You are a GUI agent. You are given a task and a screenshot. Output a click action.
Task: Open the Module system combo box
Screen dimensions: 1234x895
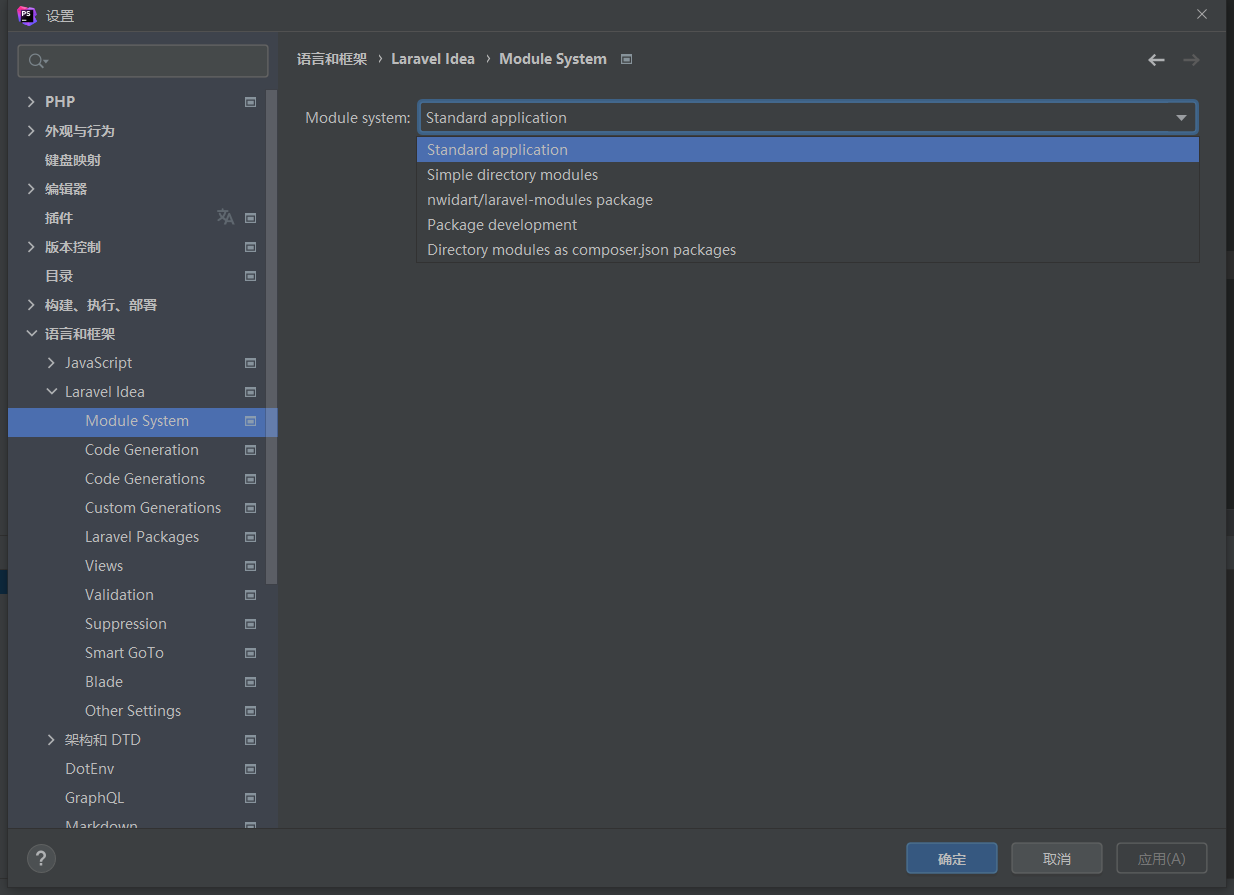[807, 118]
